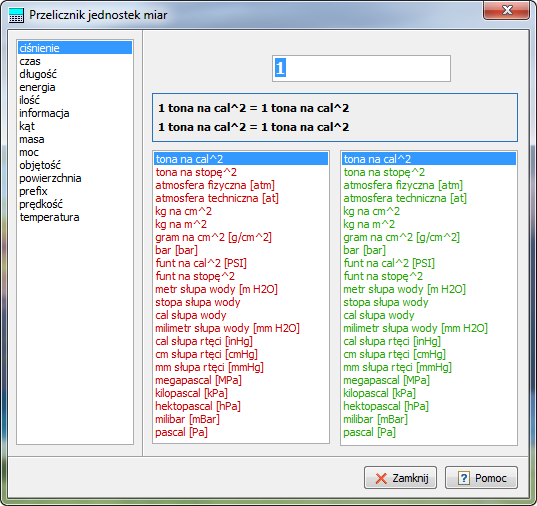Pick green mm słupa rtęci [mmHg] target

point(397,367)
